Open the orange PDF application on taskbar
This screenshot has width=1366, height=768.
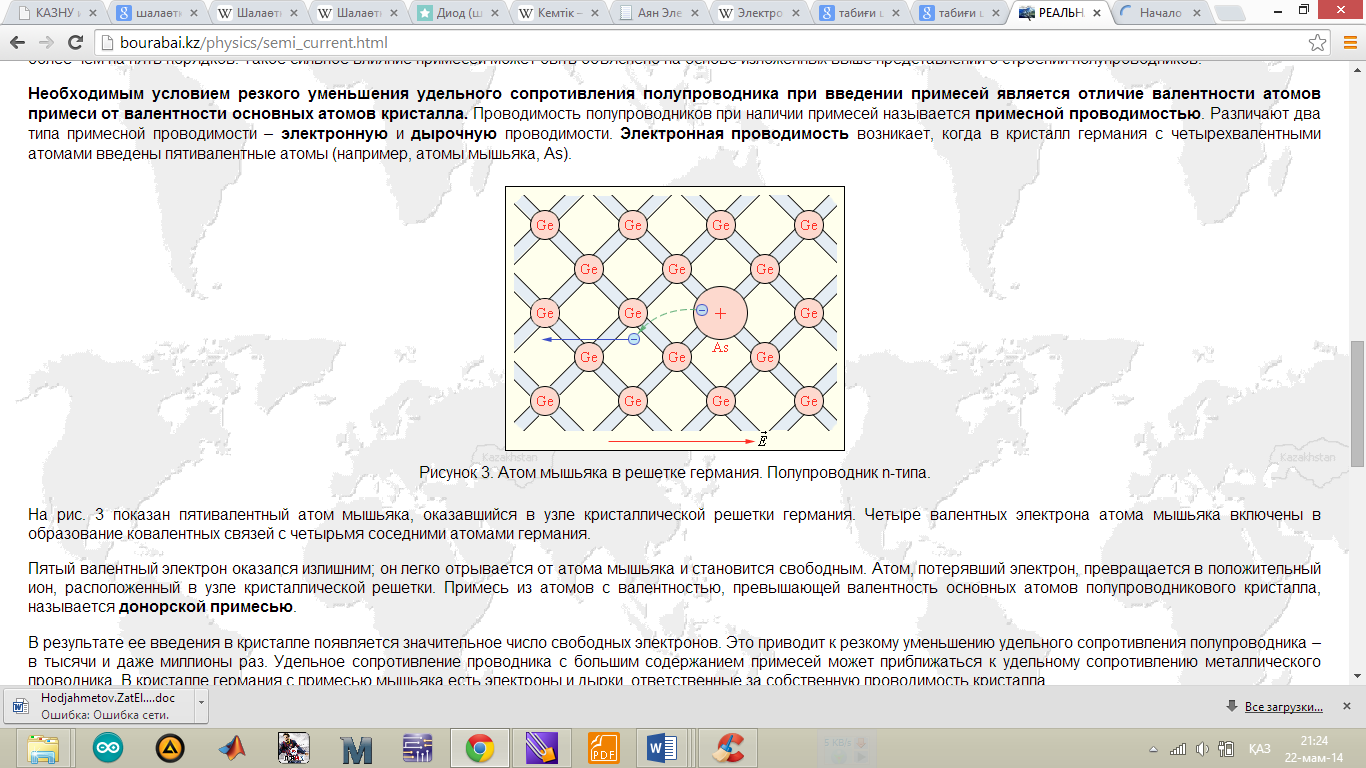coord(604,747)
